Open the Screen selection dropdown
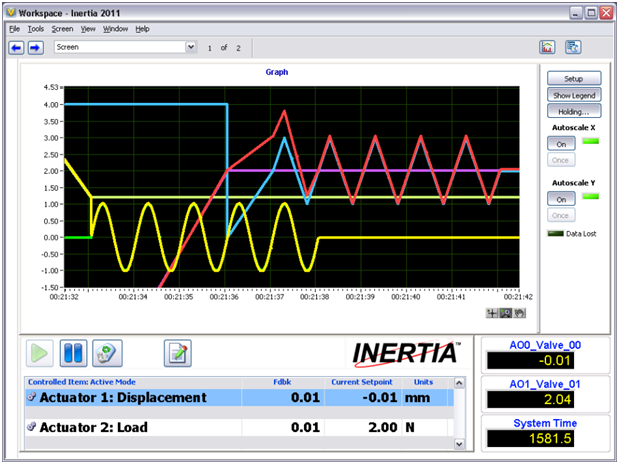Image resolution: width=619 pixels, height=464 pixels. point(190,47)
